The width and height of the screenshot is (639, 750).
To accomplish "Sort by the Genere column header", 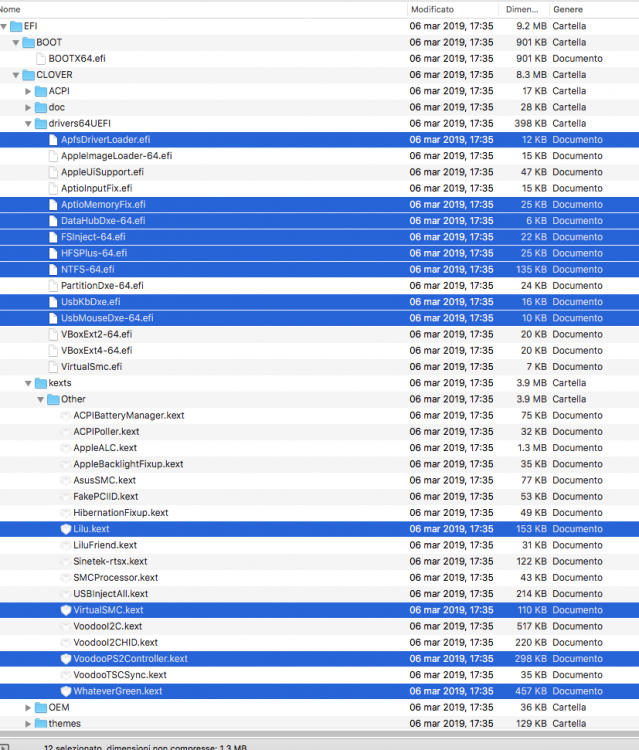I will [568, 9].
